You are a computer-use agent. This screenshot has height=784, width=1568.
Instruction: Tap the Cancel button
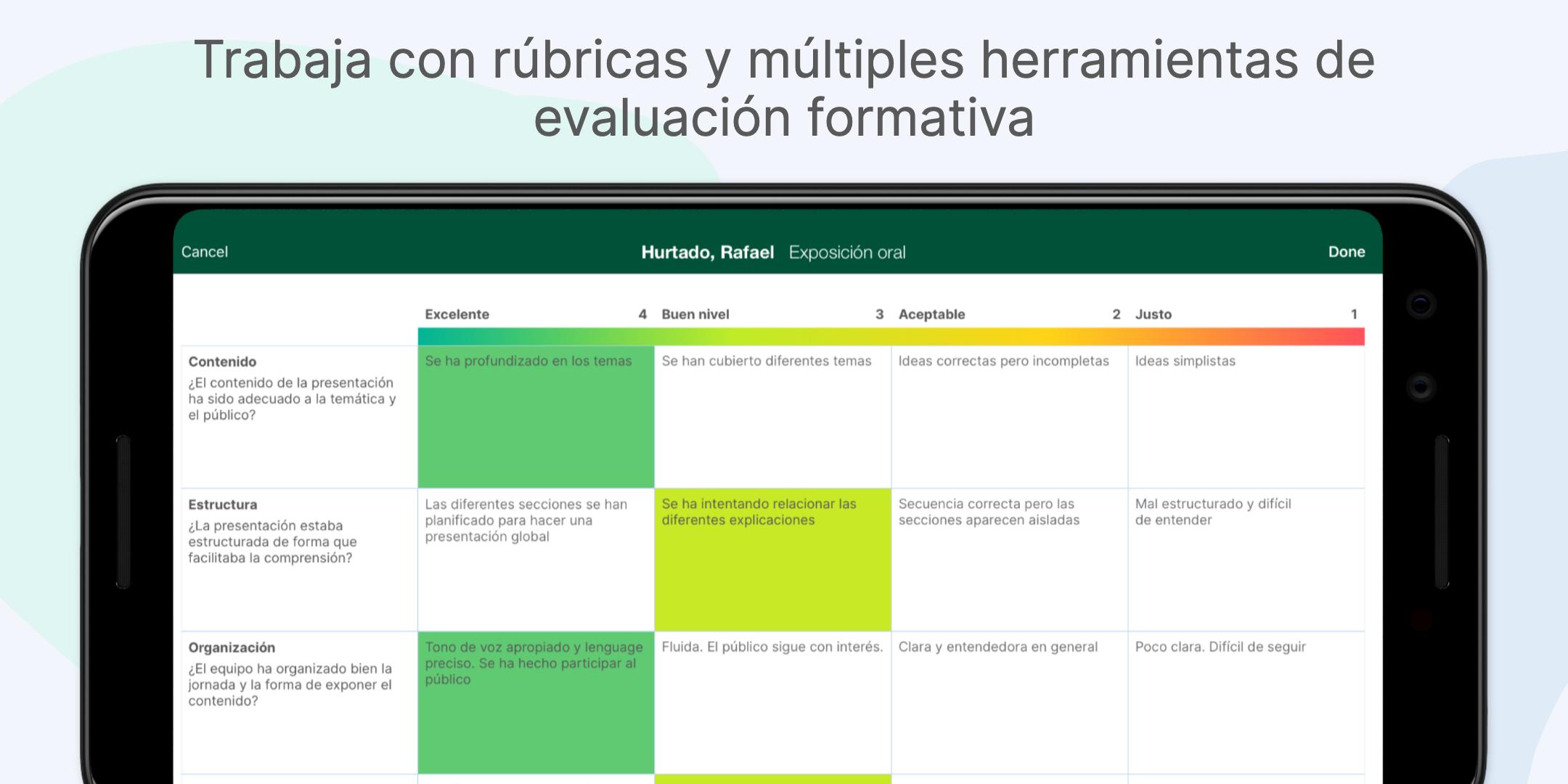click(x=204, y=252)
